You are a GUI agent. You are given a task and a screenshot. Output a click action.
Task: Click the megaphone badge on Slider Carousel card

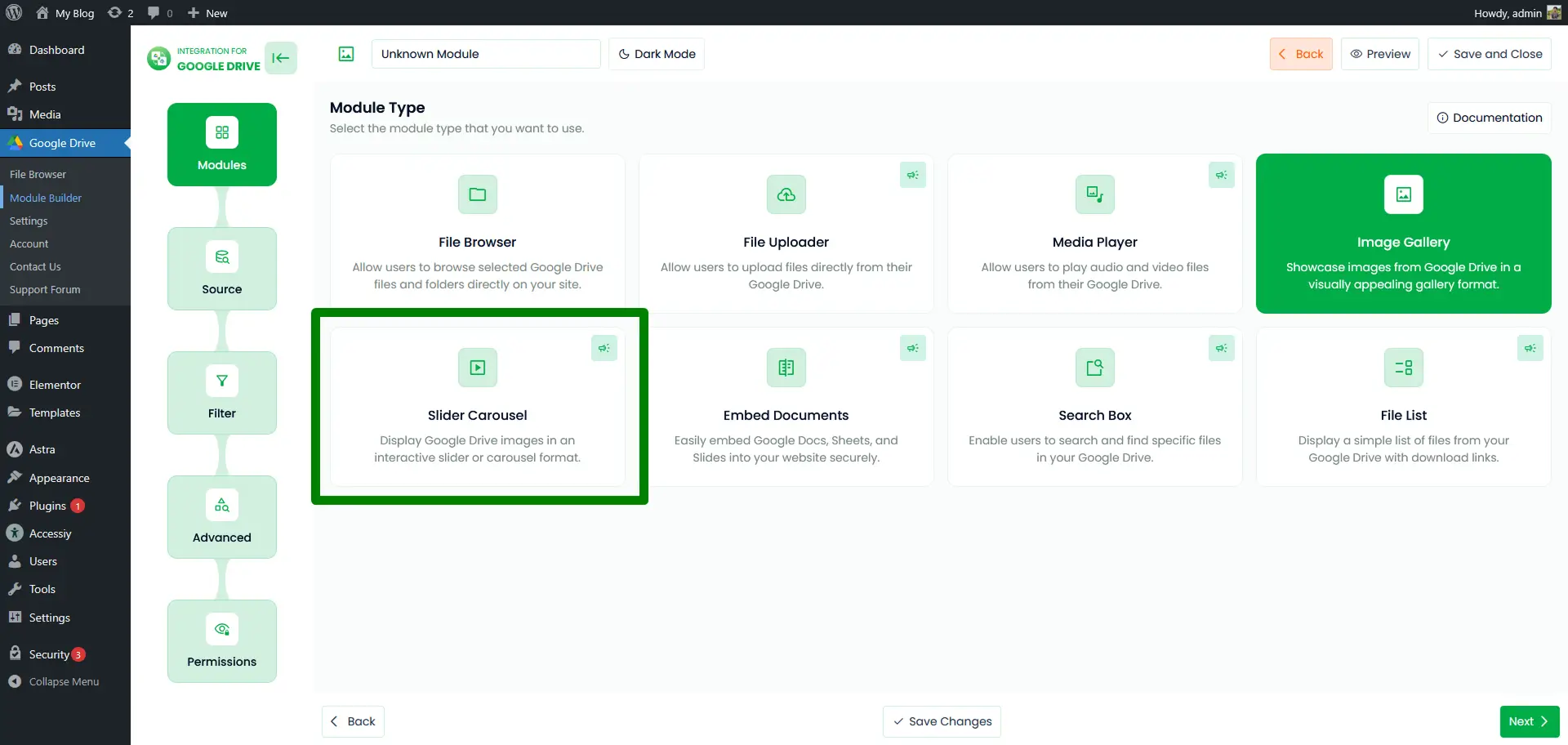tap(604, 348)
